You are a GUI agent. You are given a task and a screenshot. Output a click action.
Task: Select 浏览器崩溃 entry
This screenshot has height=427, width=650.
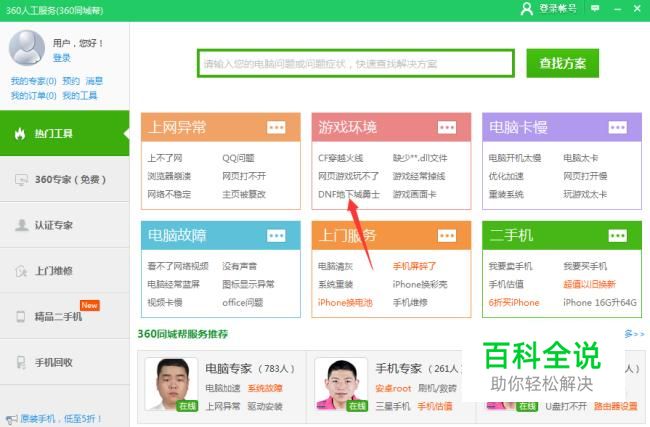tap(169, 176)
